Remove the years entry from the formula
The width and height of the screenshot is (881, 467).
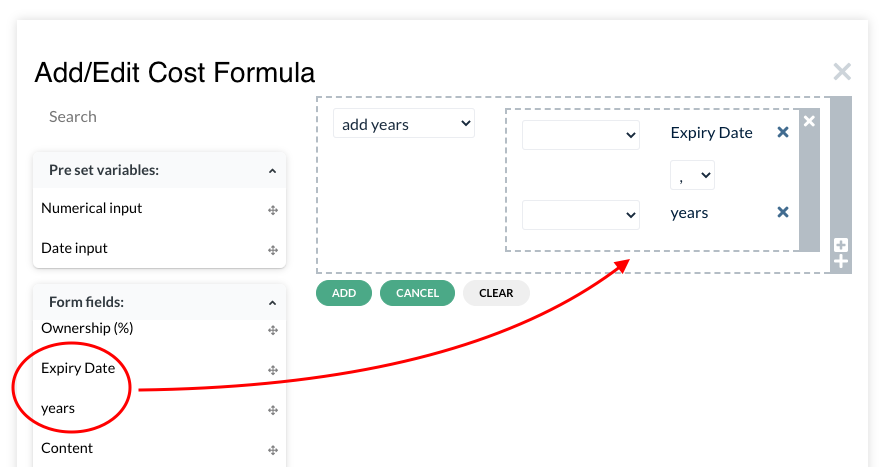(783, 212)
